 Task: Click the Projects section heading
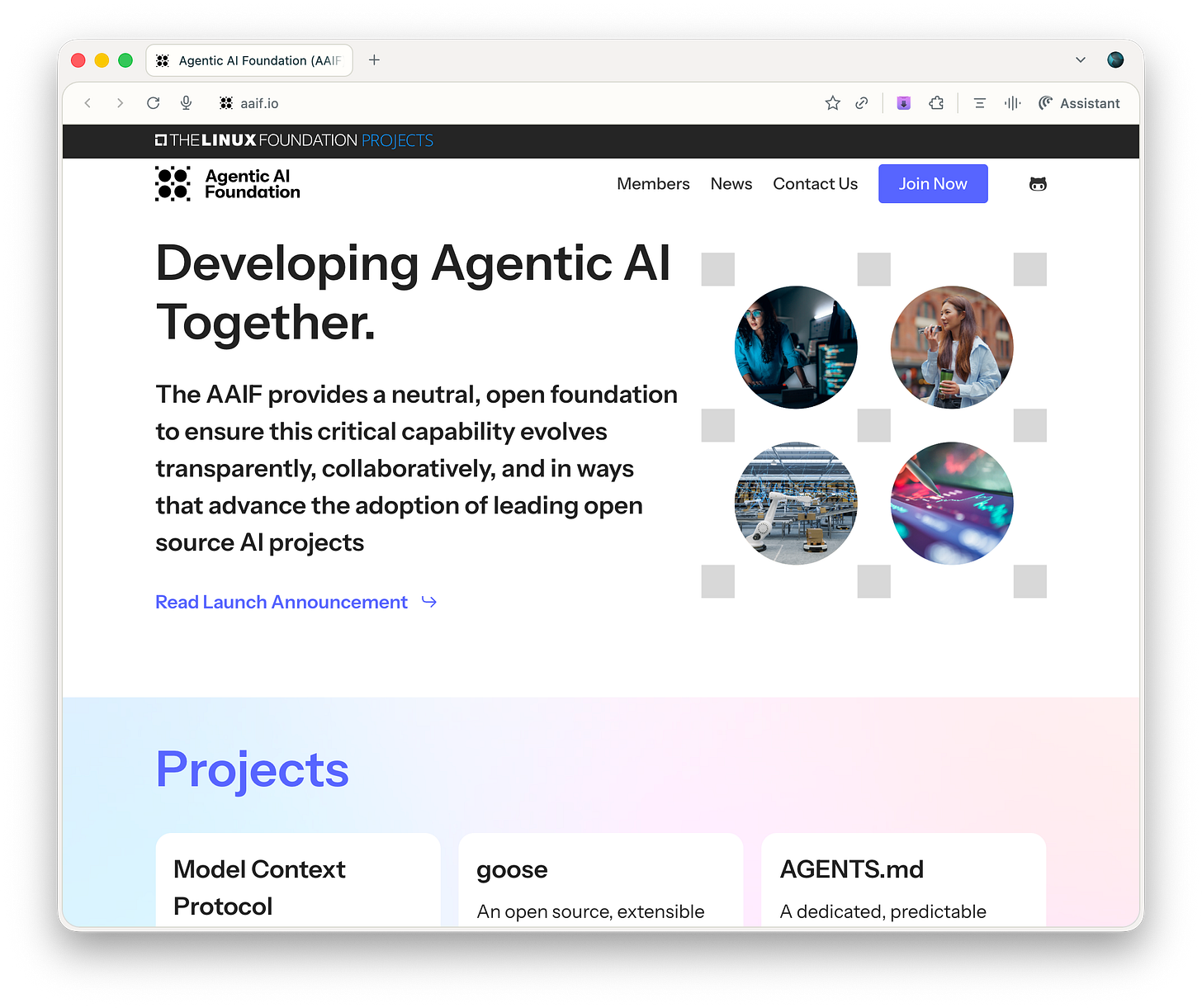point(253,770)
